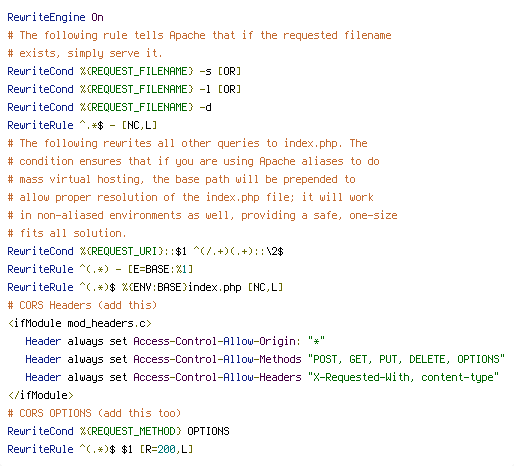Click the closing /ifModule tag
The height and width of the screenshot is (466, 514).
[x=41, y=395]
